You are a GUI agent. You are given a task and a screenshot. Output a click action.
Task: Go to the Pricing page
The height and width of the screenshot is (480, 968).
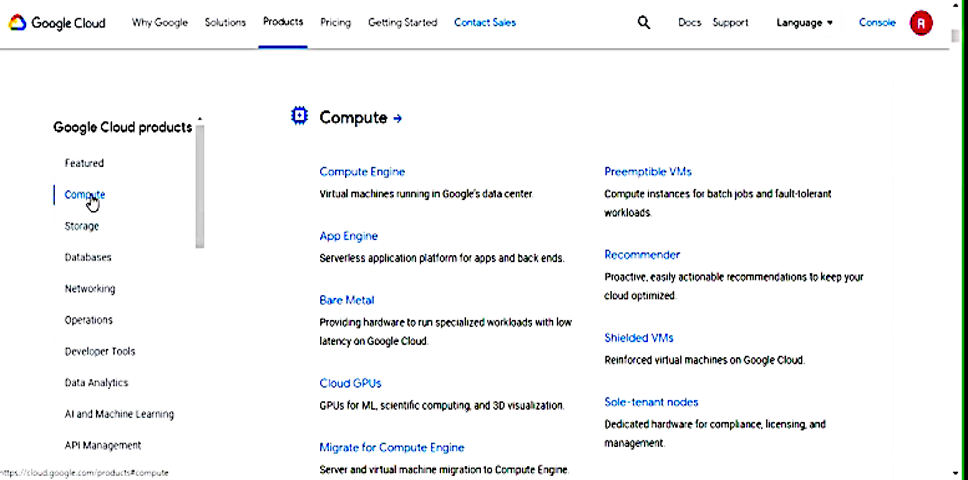(x=335, y=22)
